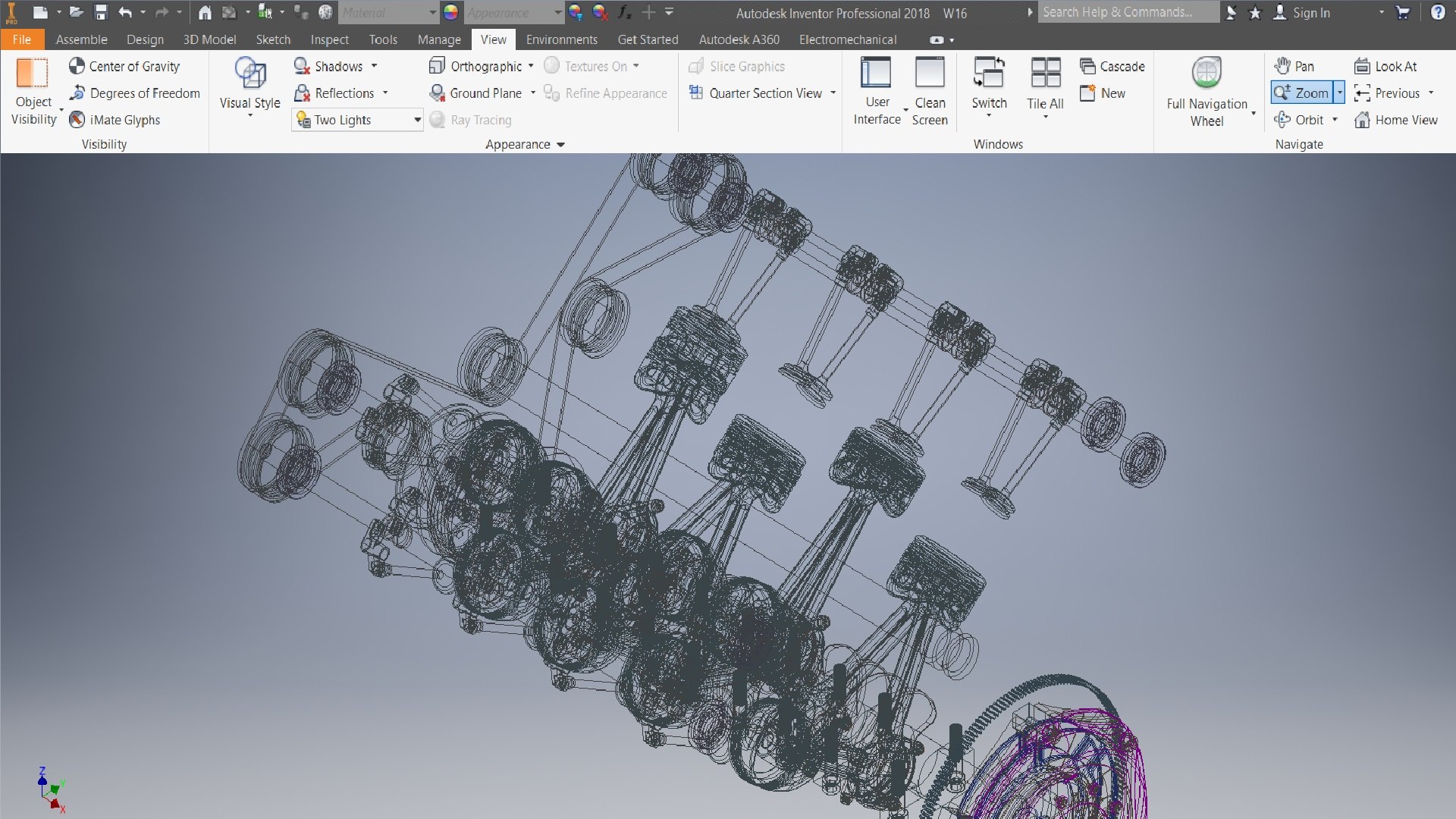Click the Quarter Section View icon
Viewport: 1456px width, 819px height.
coord(695,93)
